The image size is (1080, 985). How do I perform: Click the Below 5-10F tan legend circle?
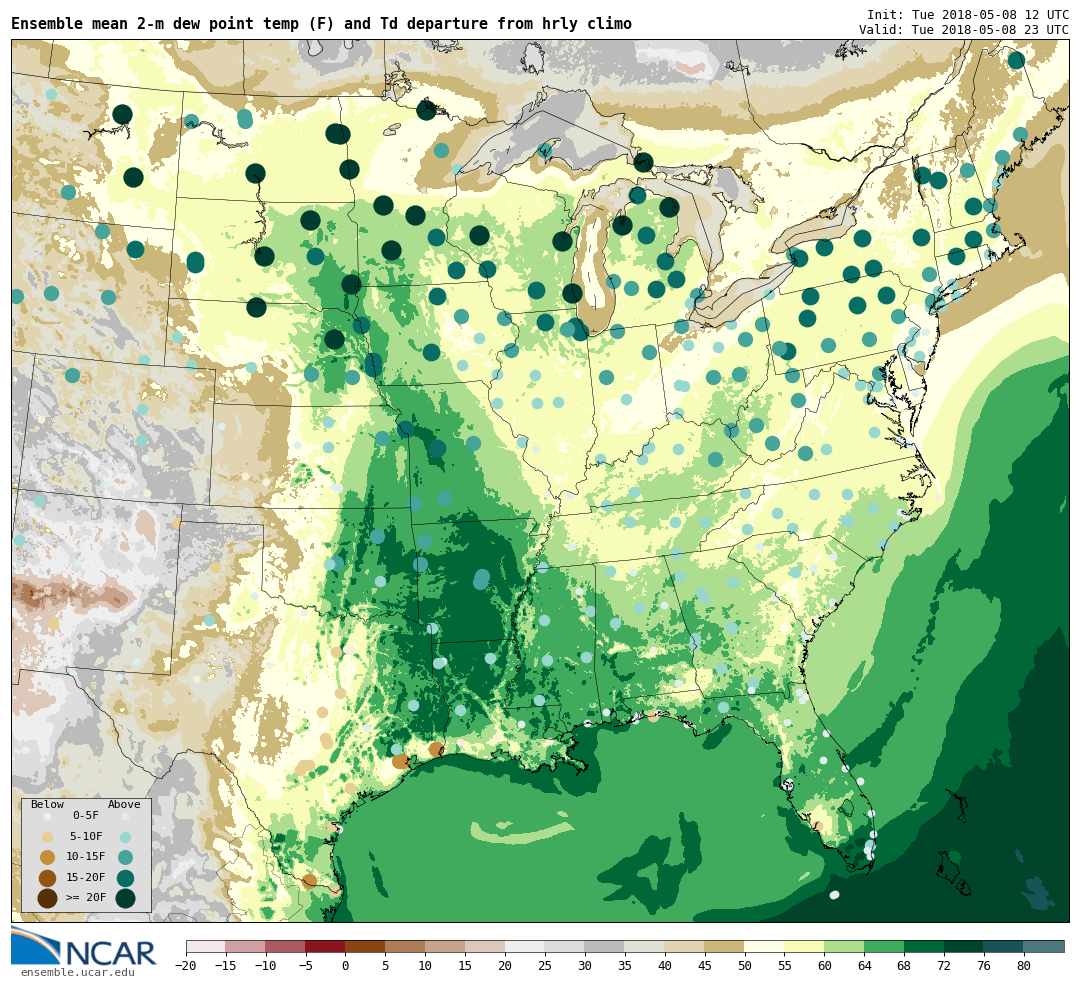click(48, 837)
